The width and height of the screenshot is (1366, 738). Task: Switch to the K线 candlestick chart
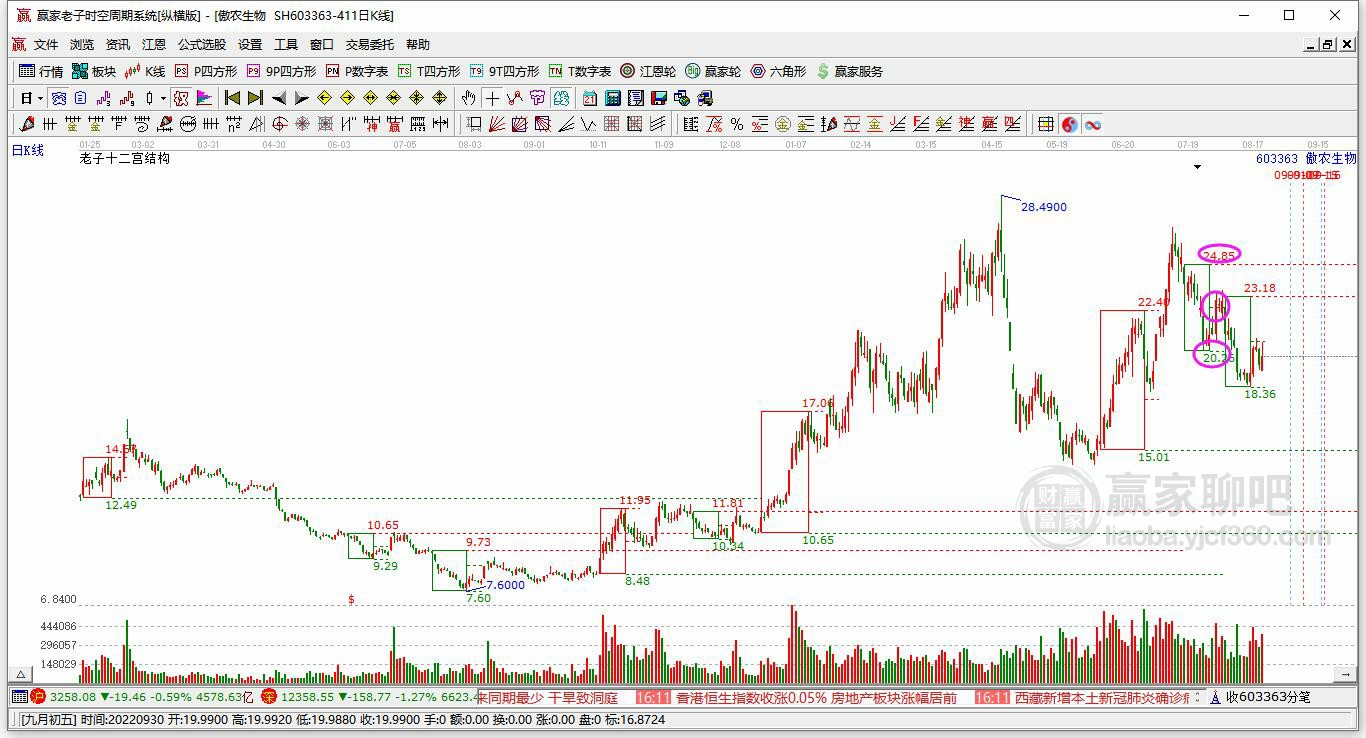click(144, 71)
